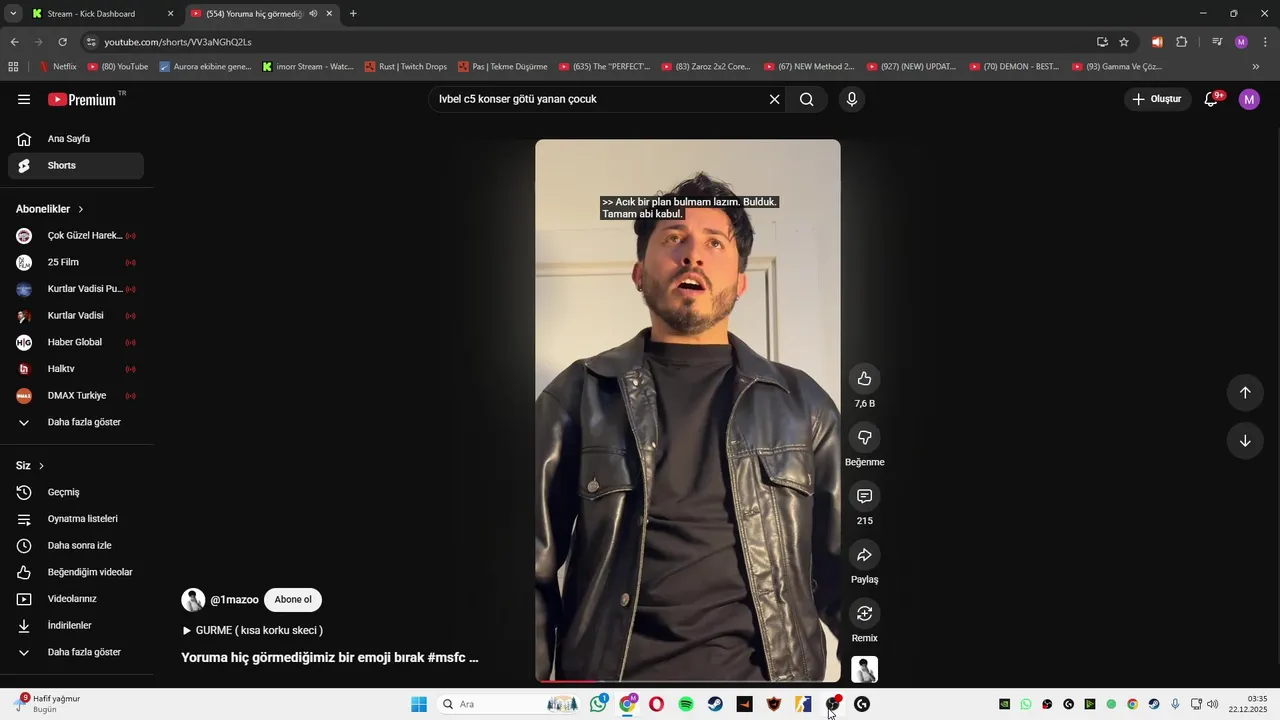Open the bookmarks apps grid icon
The width and height of the screenshot is (1280, 720).
pos(13,67)
